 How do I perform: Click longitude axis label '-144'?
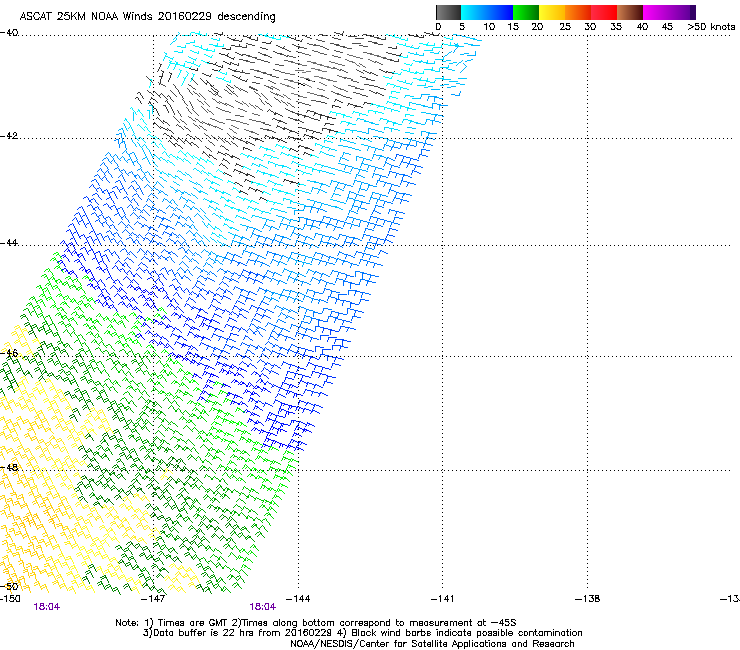(x=298, y=599)
